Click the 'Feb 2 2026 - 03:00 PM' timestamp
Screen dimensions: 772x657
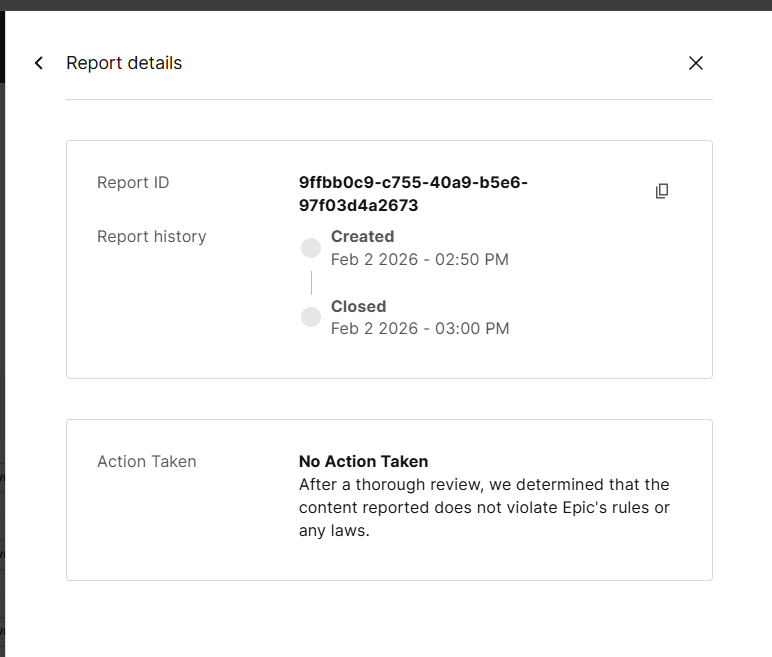(420, 328)
